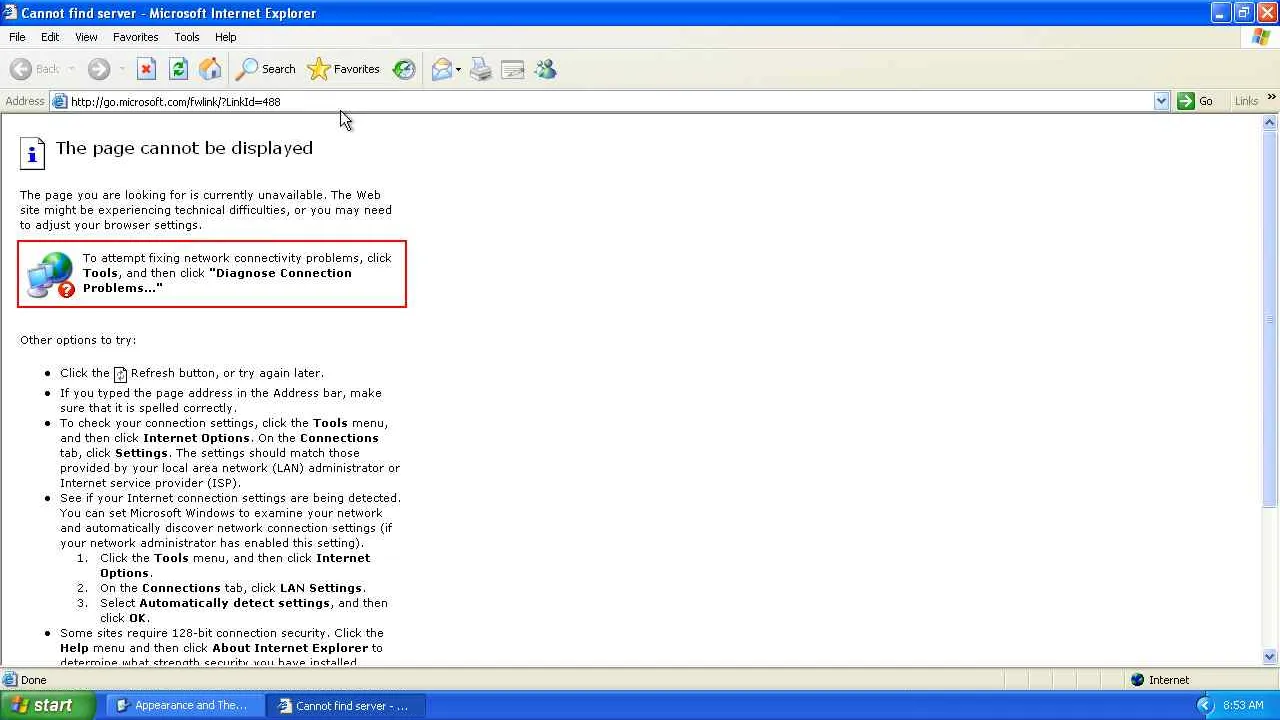The width and height of the screenshot is (1280, 720).
Task: Click the page icon in the Address bar
Action: coord(60,101)
